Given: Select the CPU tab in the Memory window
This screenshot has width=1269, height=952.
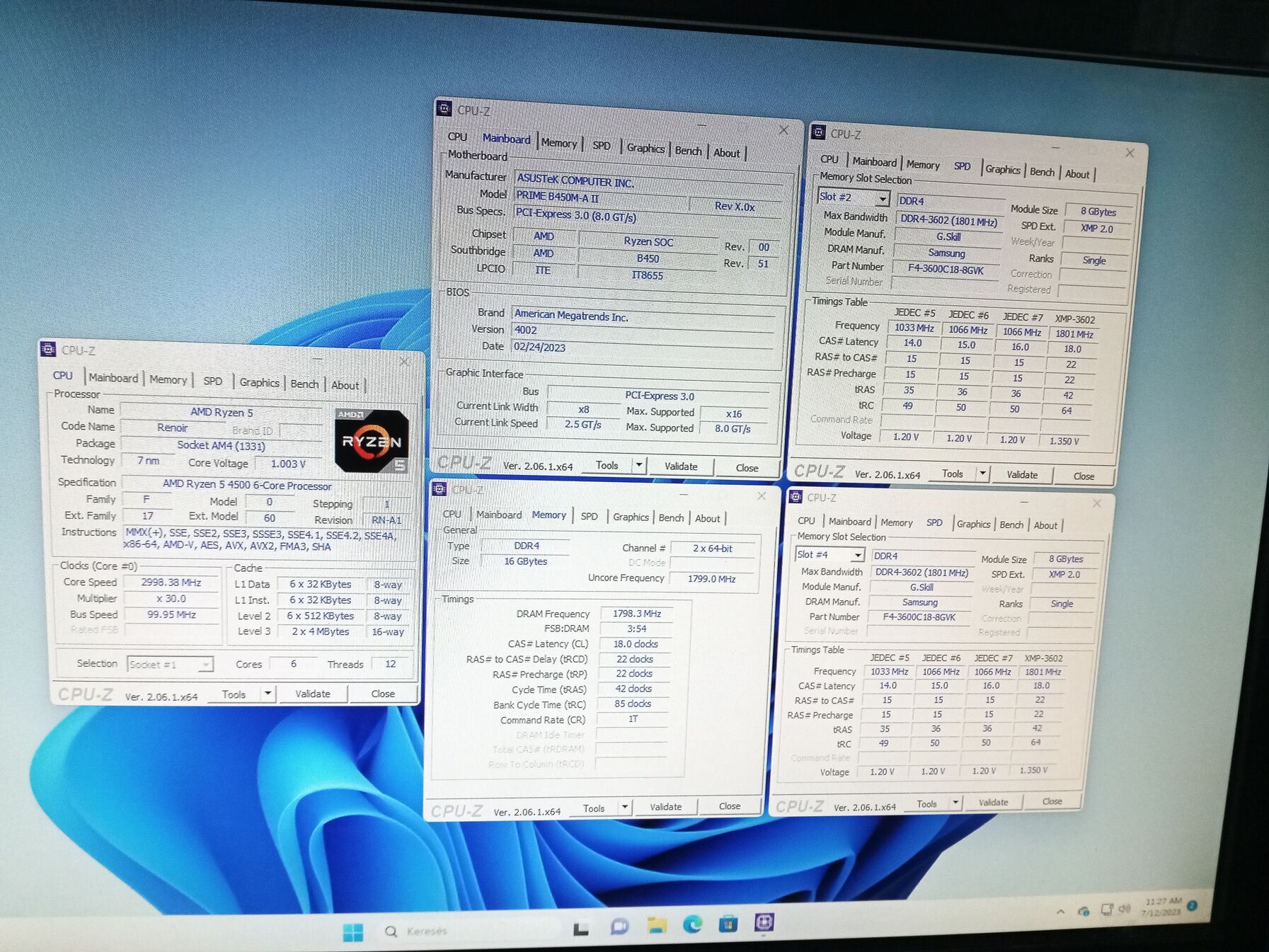Looking at the screenshot, I should click(452, 514).
